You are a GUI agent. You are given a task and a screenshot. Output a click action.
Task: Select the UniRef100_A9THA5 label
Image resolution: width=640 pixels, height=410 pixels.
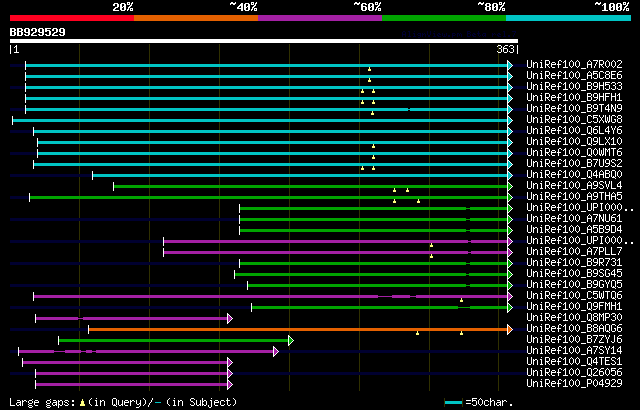[x=574, y=196]
